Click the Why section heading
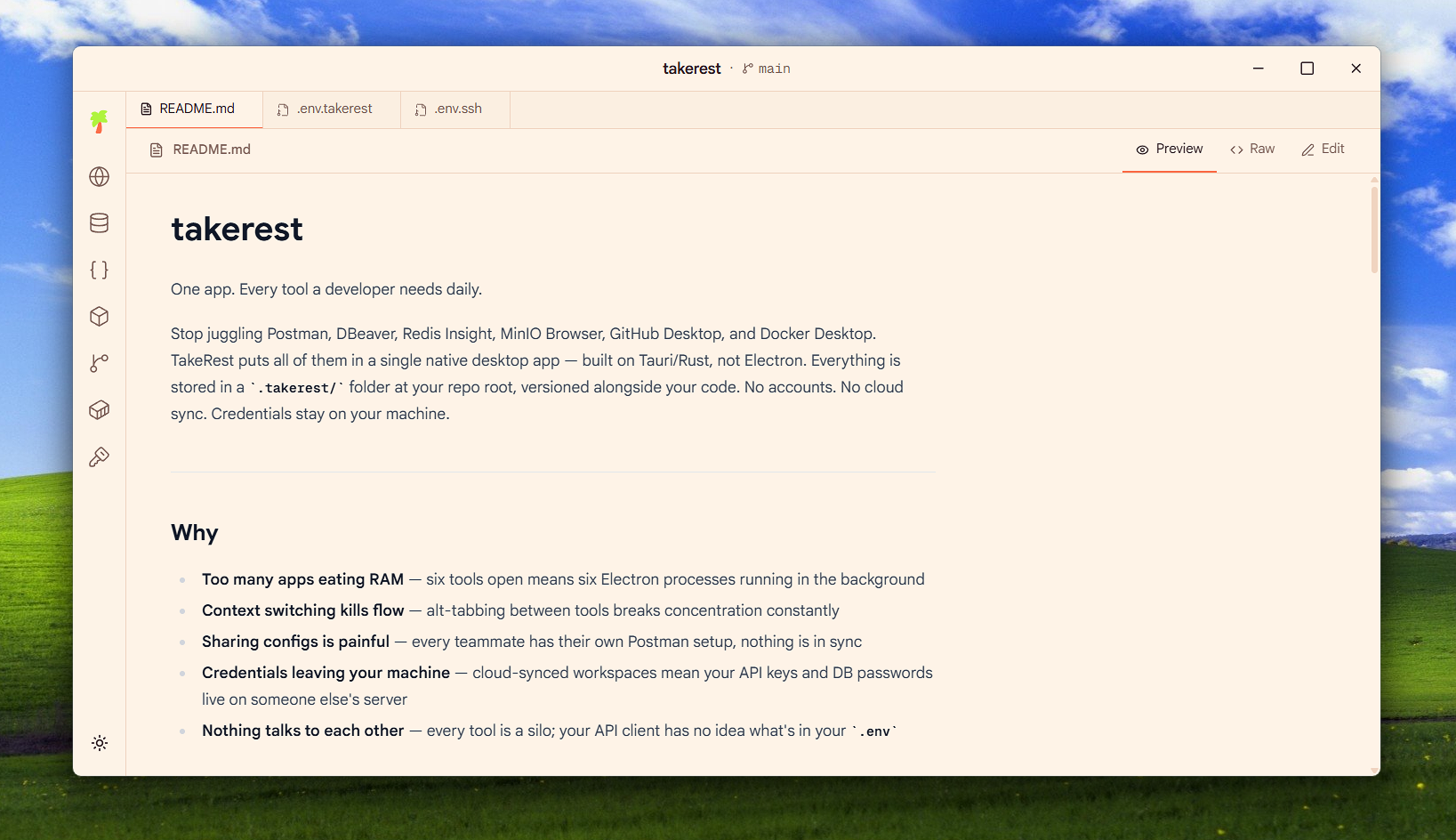Image resolution: width=1456 pixels, height=840 pixels. (x=195, y=533)
